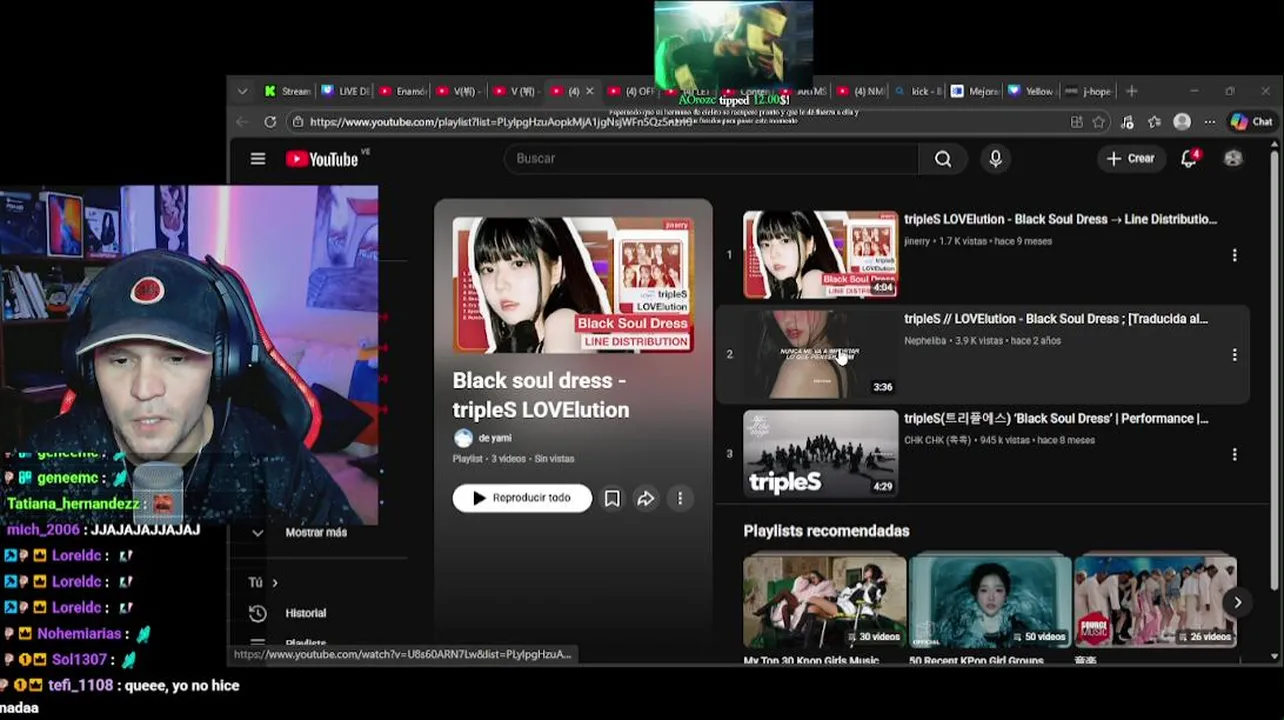Open the tab search dropdown arrow
This screenshot has height=720, width=1284.
click(x=242, y=91)
